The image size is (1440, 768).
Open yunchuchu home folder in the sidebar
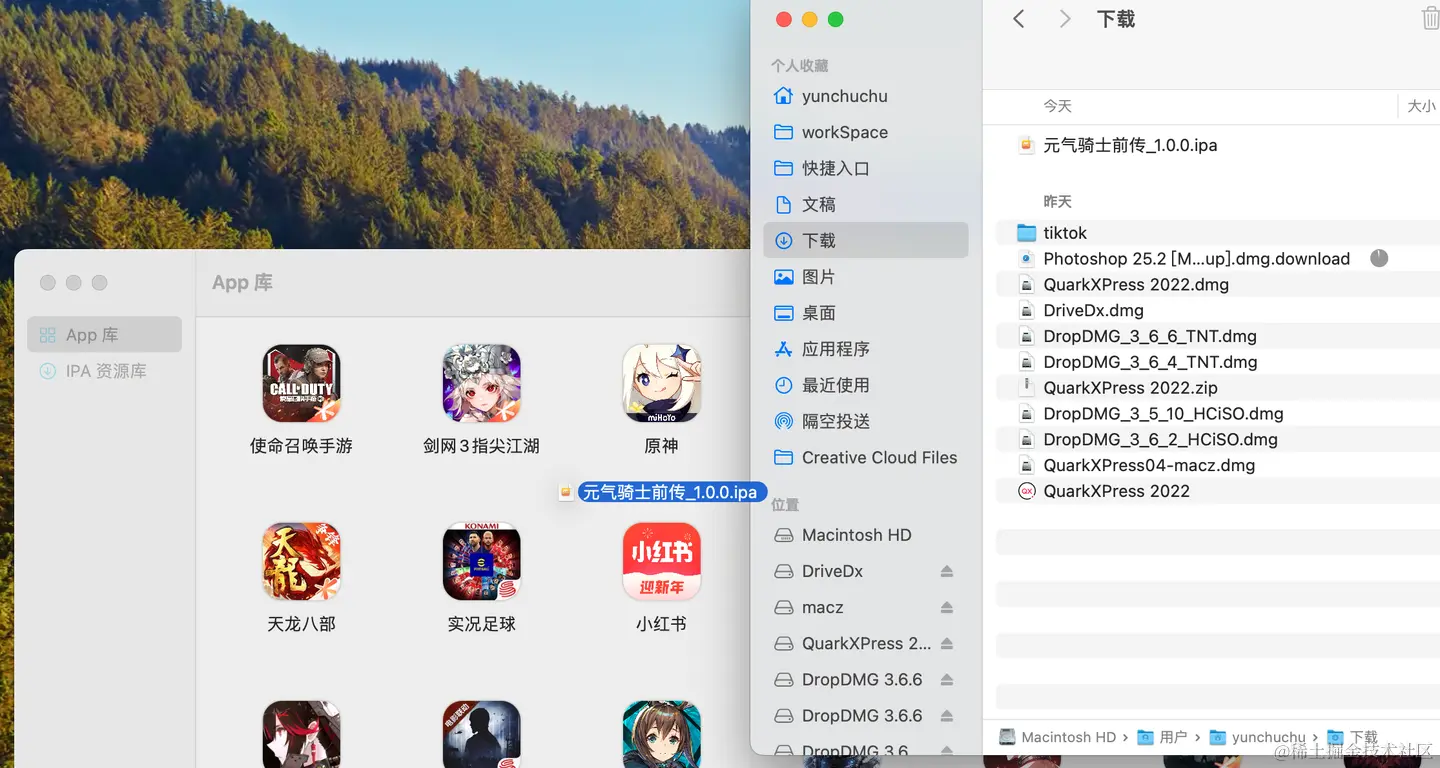tap(865, 96)
